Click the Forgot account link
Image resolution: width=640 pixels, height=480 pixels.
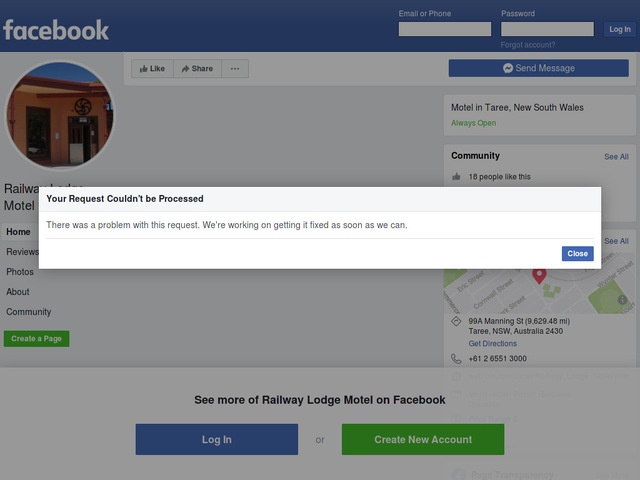pyautogui.click(x=528, y=45)
